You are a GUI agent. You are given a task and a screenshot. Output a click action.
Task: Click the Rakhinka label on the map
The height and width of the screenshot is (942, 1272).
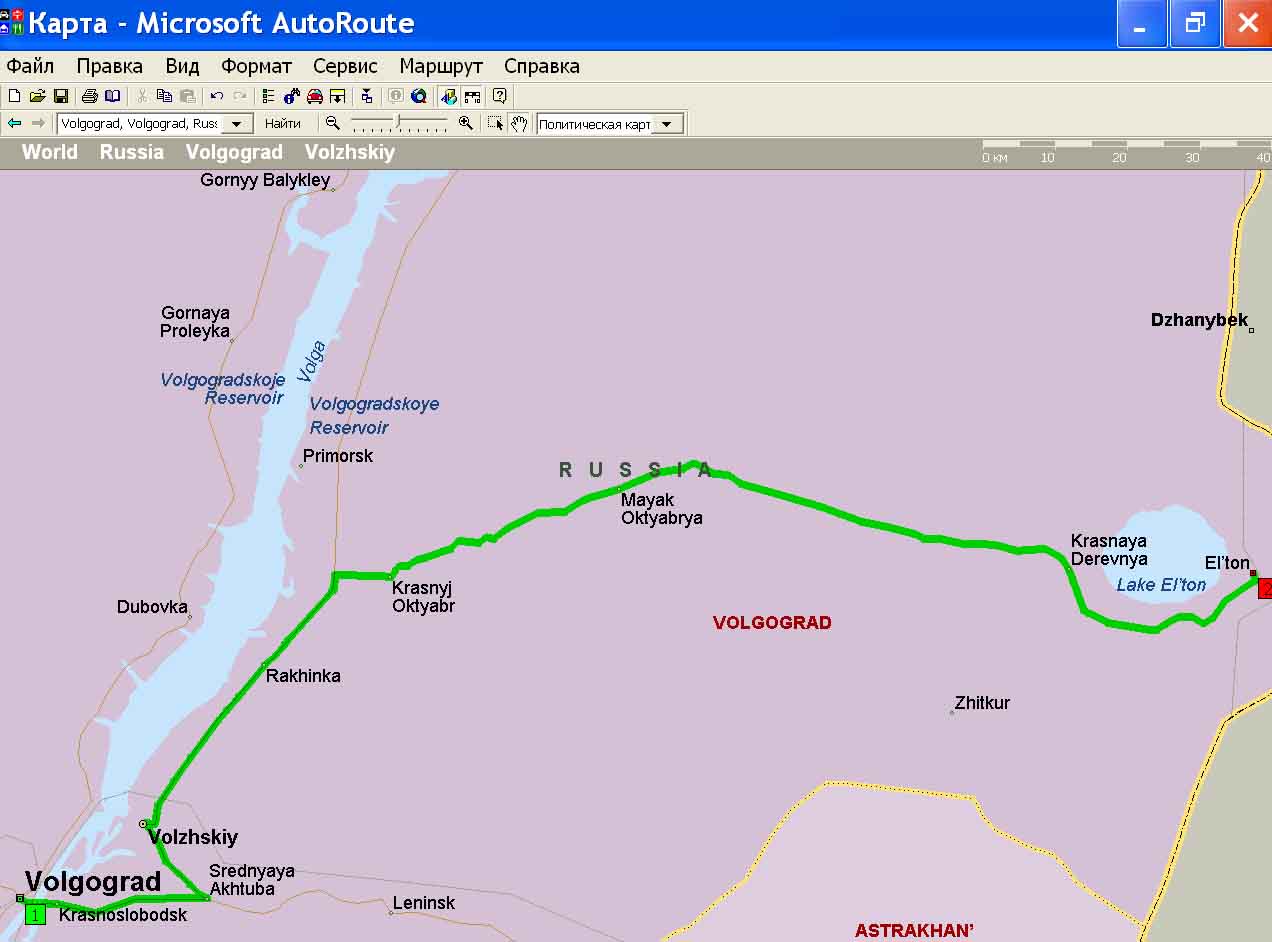(303, 676)
